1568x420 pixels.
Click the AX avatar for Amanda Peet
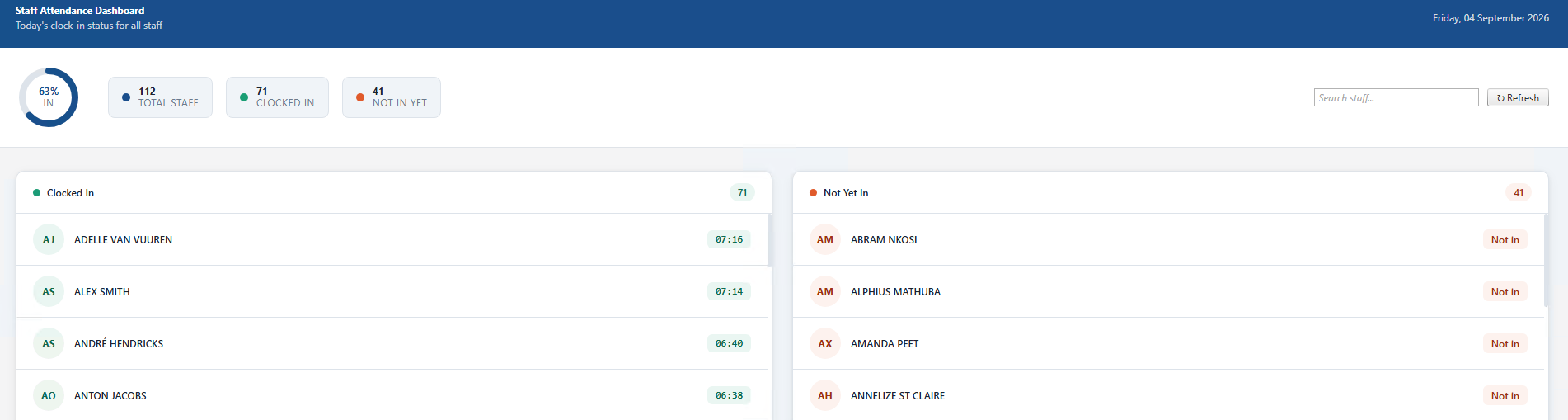(825, 343)
